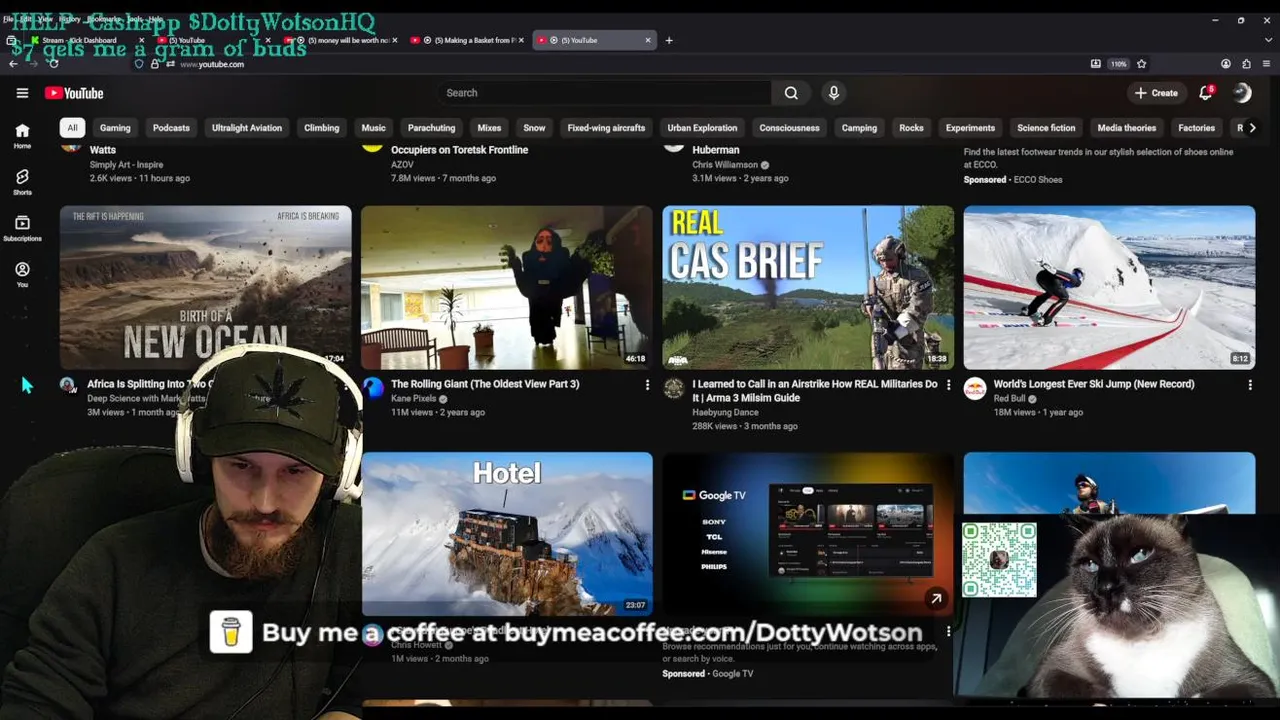The width and height of the screenshot is (1280, 720).
Task: Open the You section in sidebar
Action: point(22,274)
